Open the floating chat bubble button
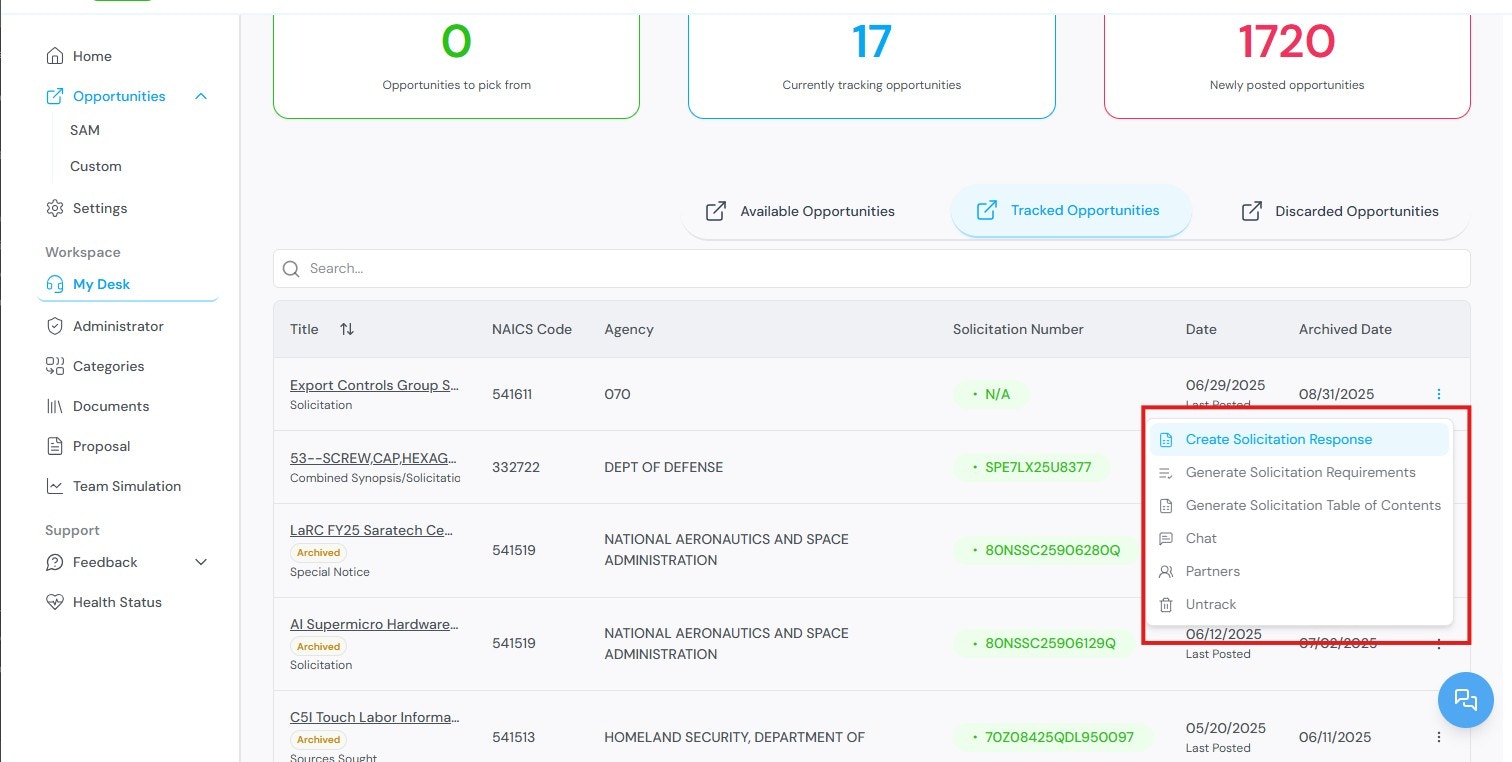This screenshot has height=762, width=1512. pyautogui.click(x=1465, y=699)
